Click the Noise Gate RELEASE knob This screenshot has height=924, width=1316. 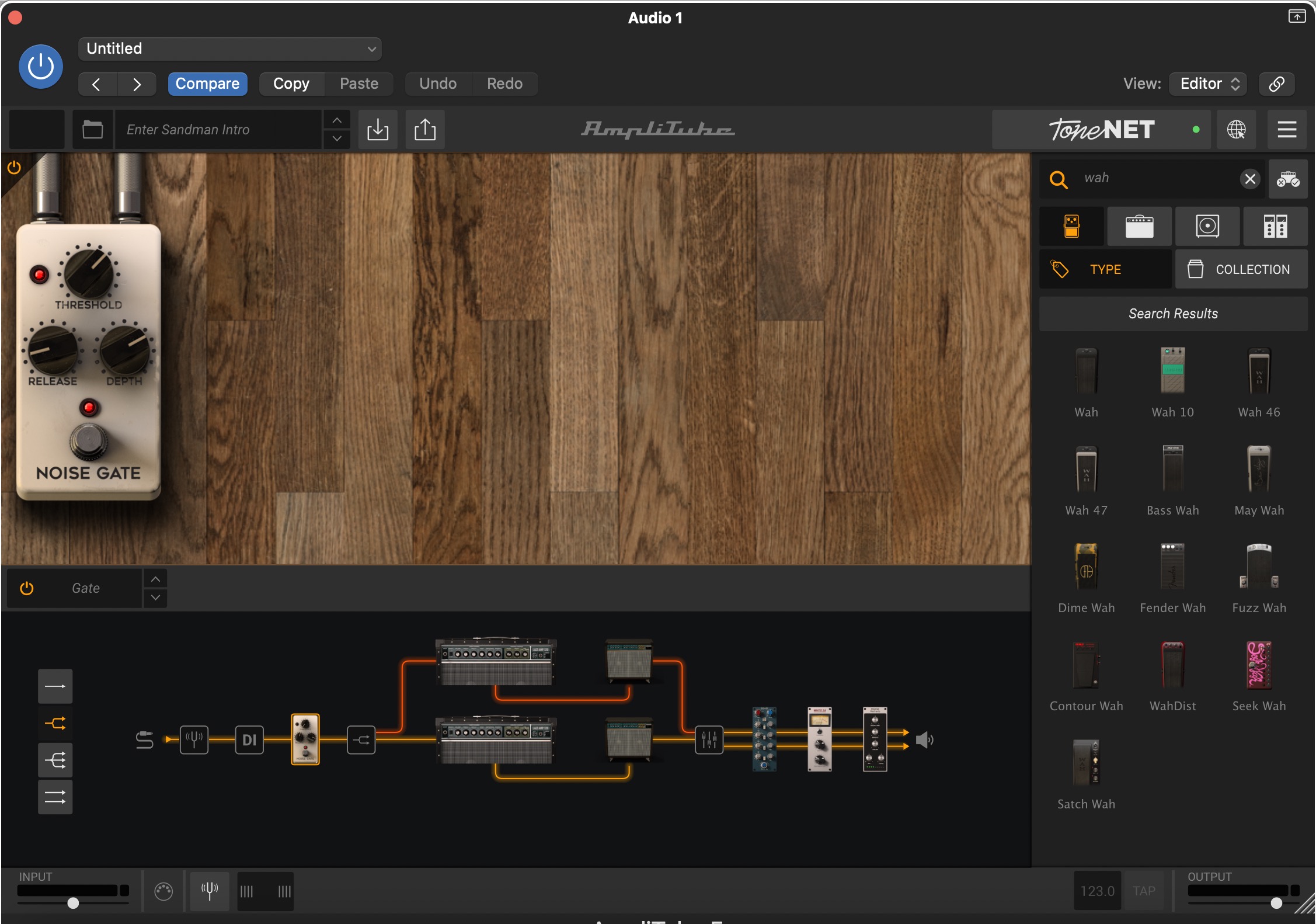point(53,350)
